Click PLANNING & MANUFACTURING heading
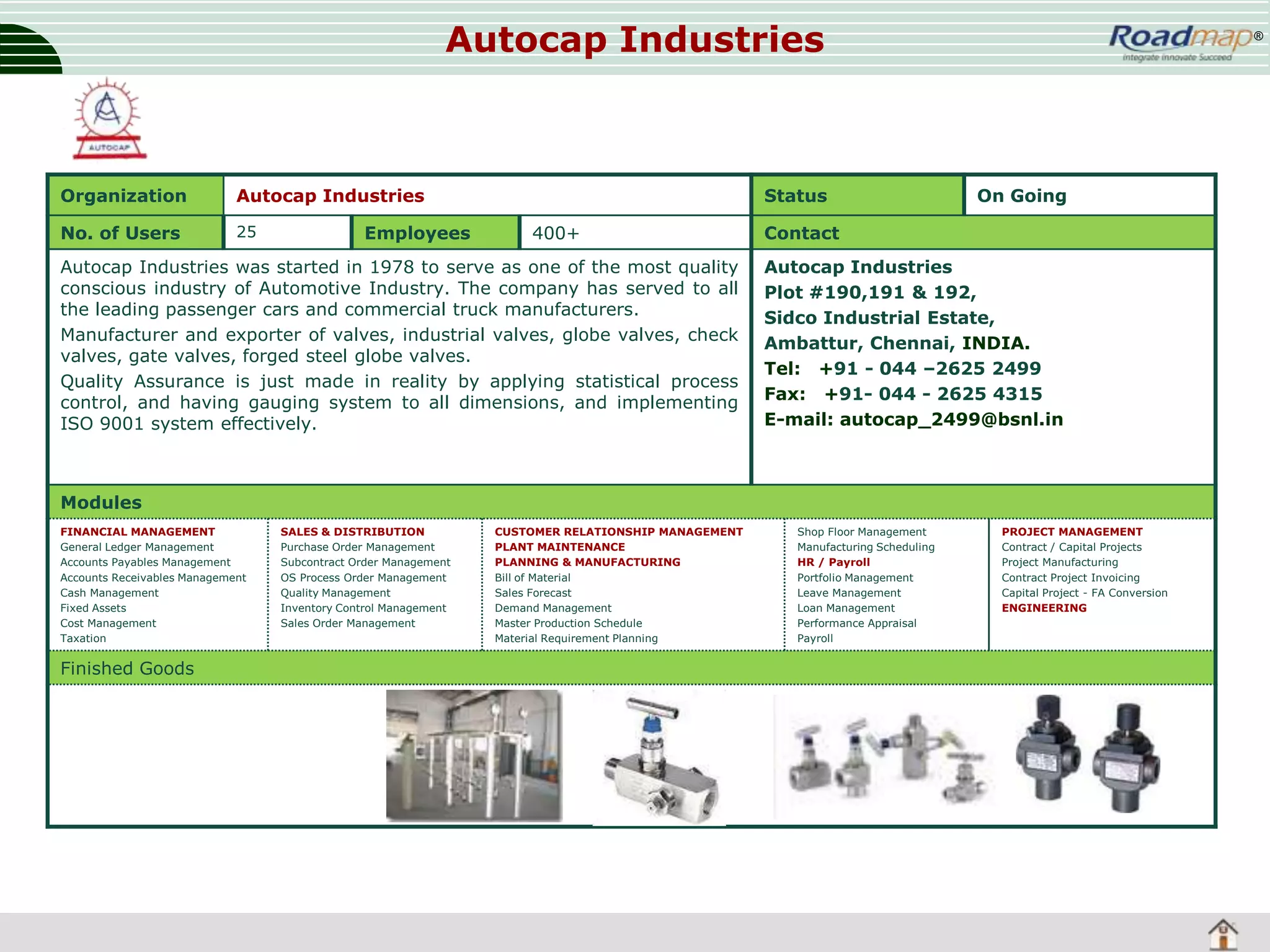This screenshot has width=1270, height=952. tap(587, 562)
